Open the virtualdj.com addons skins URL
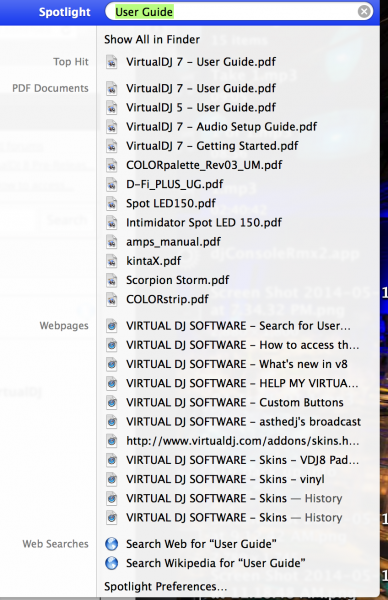Screen dimensions: 388x600 pos(243,441)
